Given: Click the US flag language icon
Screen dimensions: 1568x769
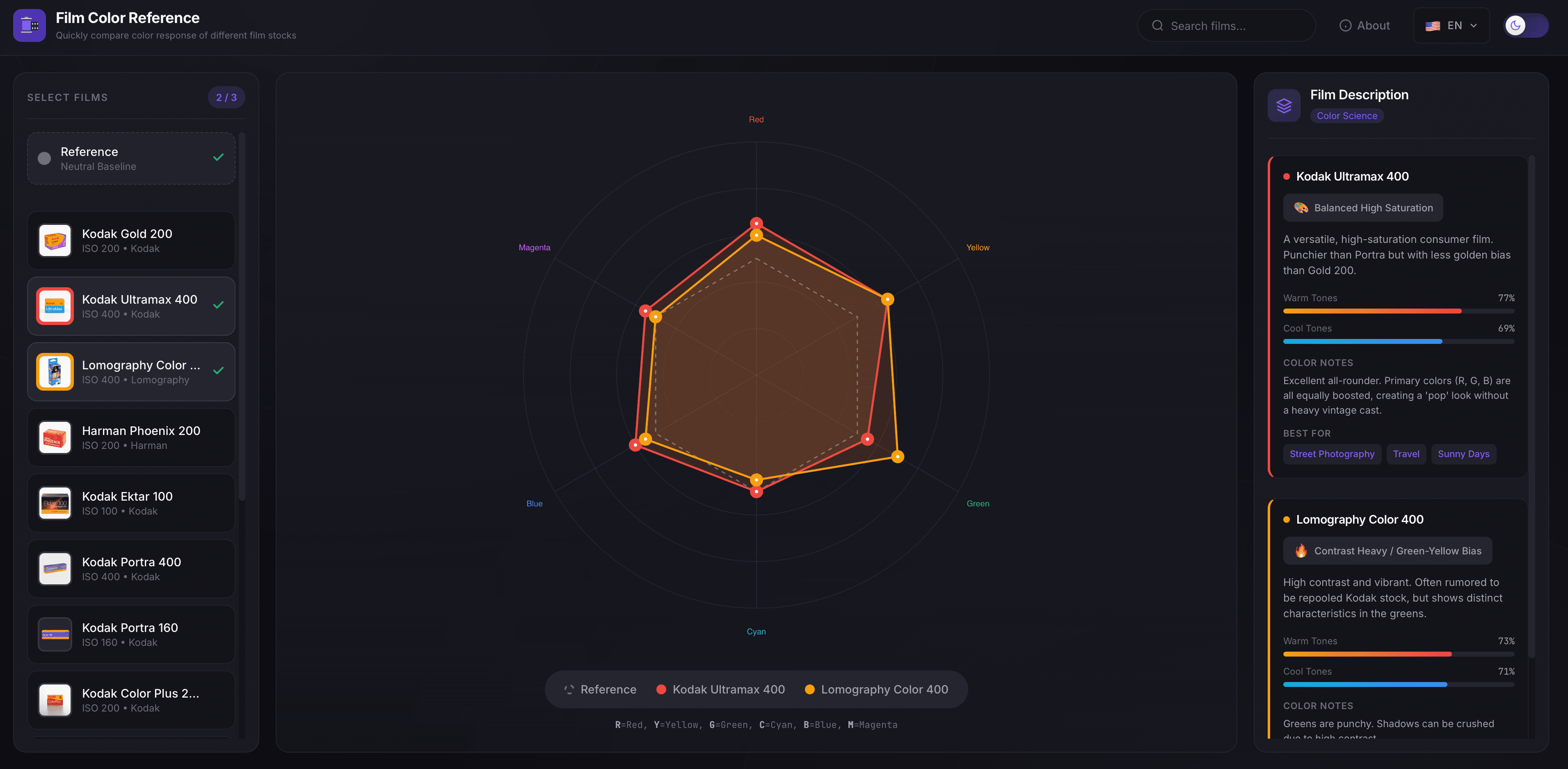Looking at the screenshot, I should [x=1432, y=25].
